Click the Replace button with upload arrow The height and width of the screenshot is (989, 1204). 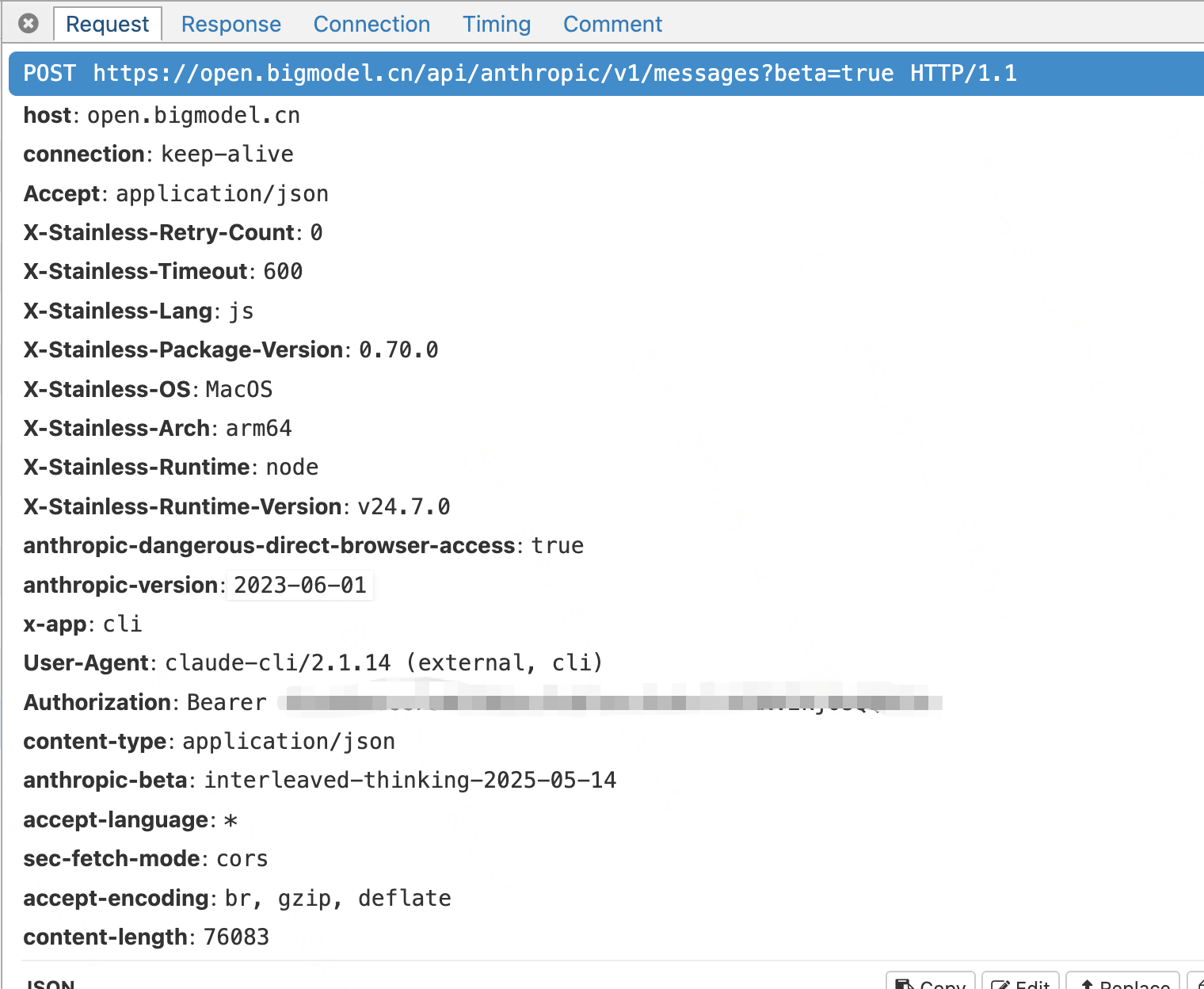(1123, 983)
